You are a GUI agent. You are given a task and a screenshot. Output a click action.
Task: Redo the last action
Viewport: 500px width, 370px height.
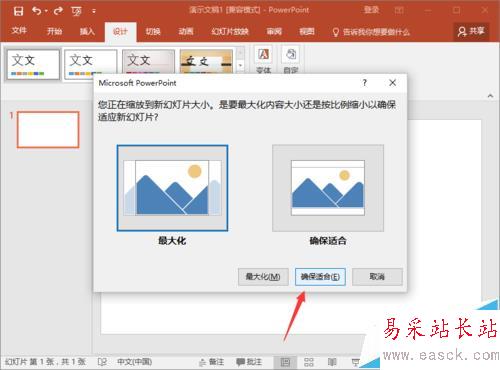coord(58,11)
